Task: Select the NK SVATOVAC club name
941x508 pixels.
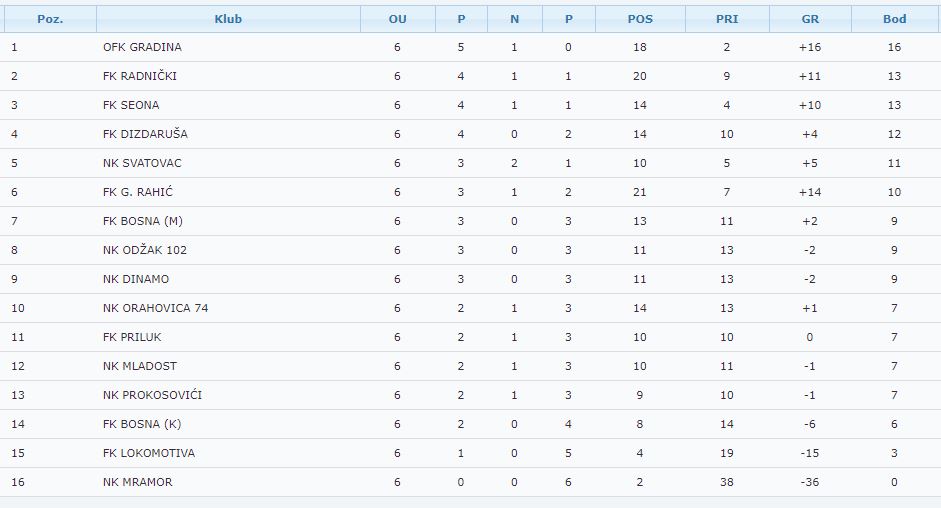Action: click(142, 163)
